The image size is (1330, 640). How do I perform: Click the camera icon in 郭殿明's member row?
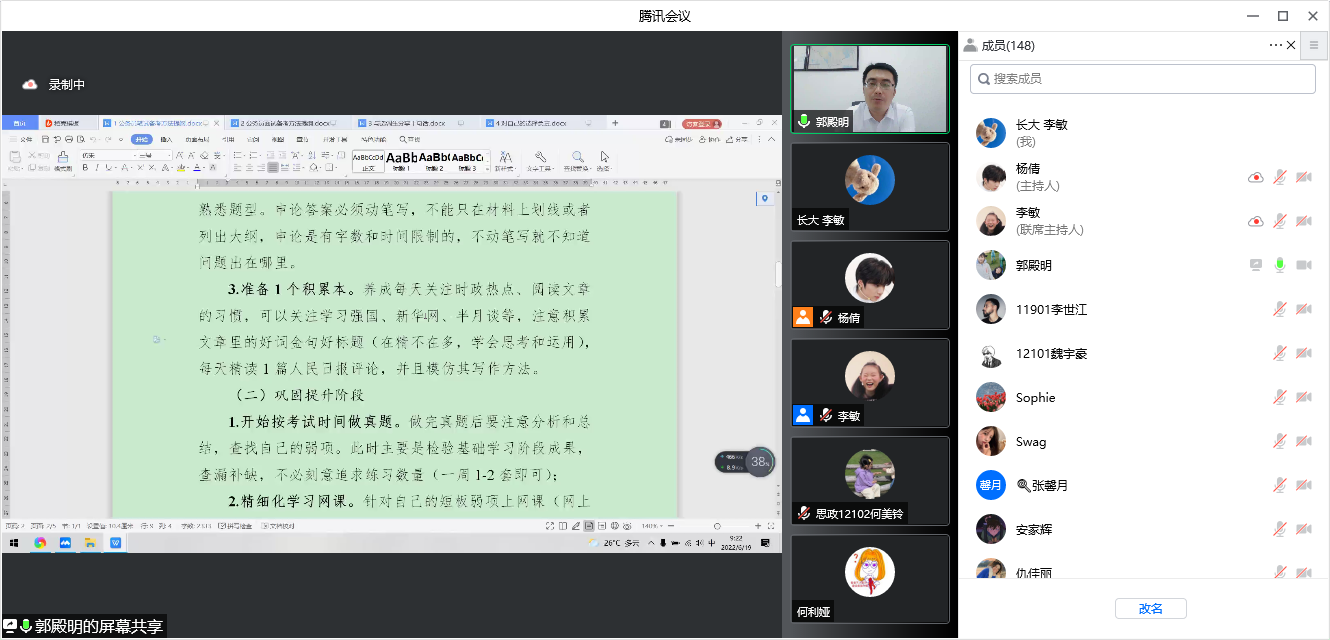coord(1303,266)
